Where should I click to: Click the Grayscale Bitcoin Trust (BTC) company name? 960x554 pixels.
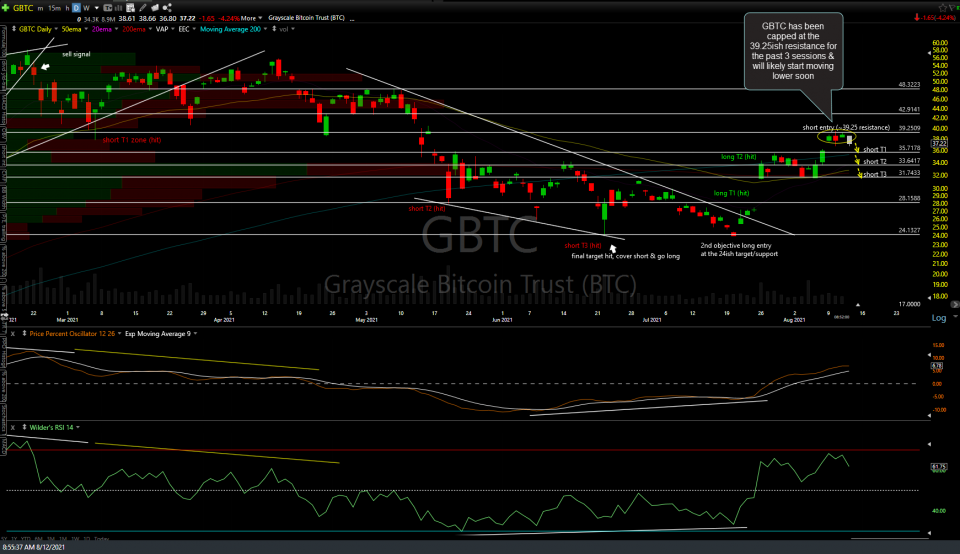point(306,18)
